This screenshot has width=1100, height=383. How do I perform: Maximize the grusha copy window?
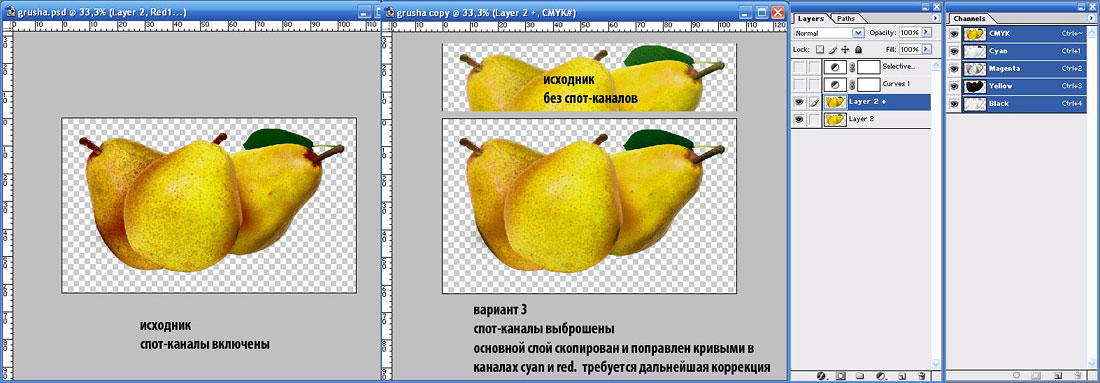coord(763,13)
